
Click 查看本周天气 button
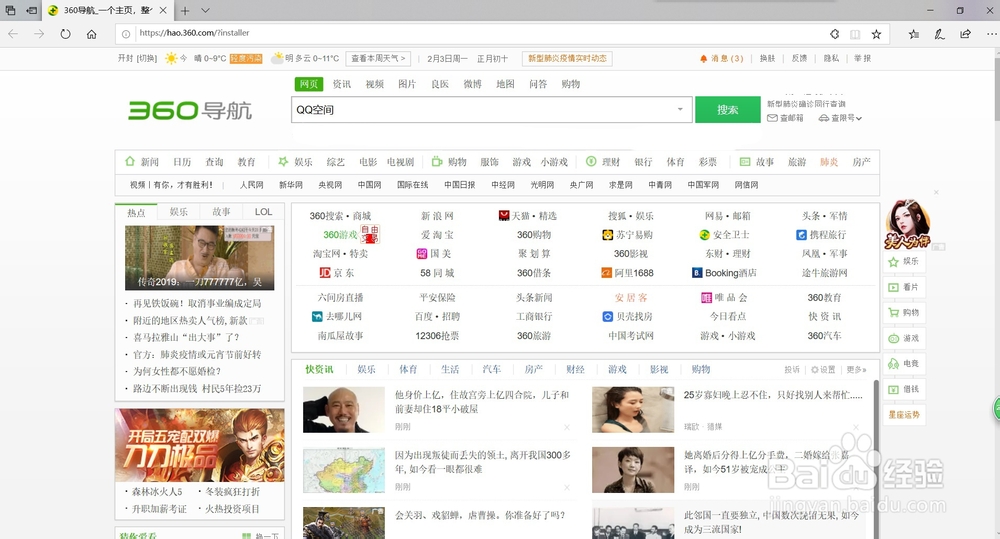[378, 58]
